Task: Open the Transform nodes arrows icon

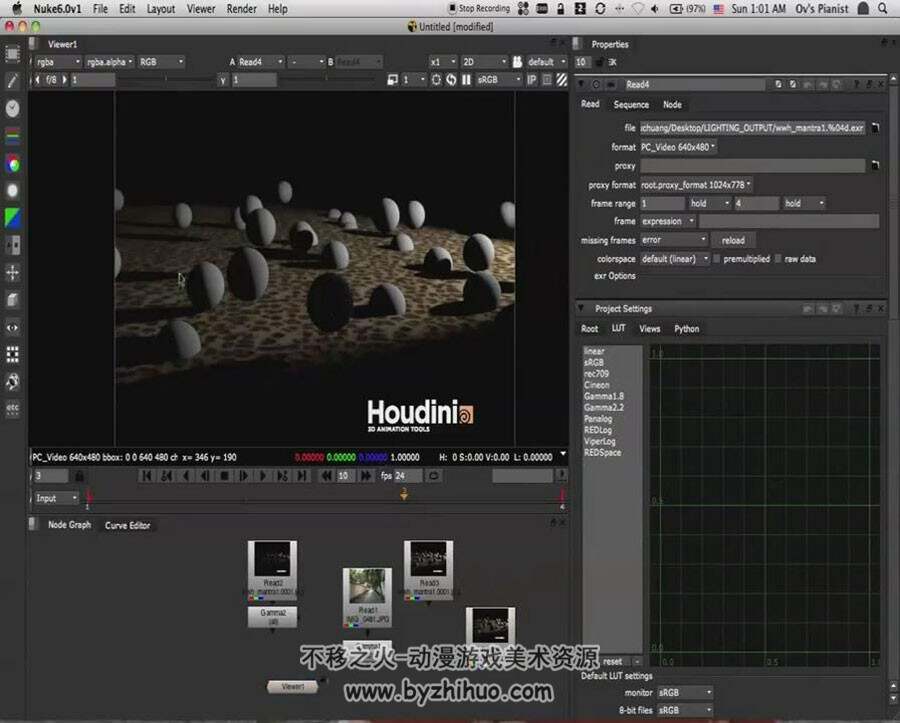Action: click(x=13, y=273)
